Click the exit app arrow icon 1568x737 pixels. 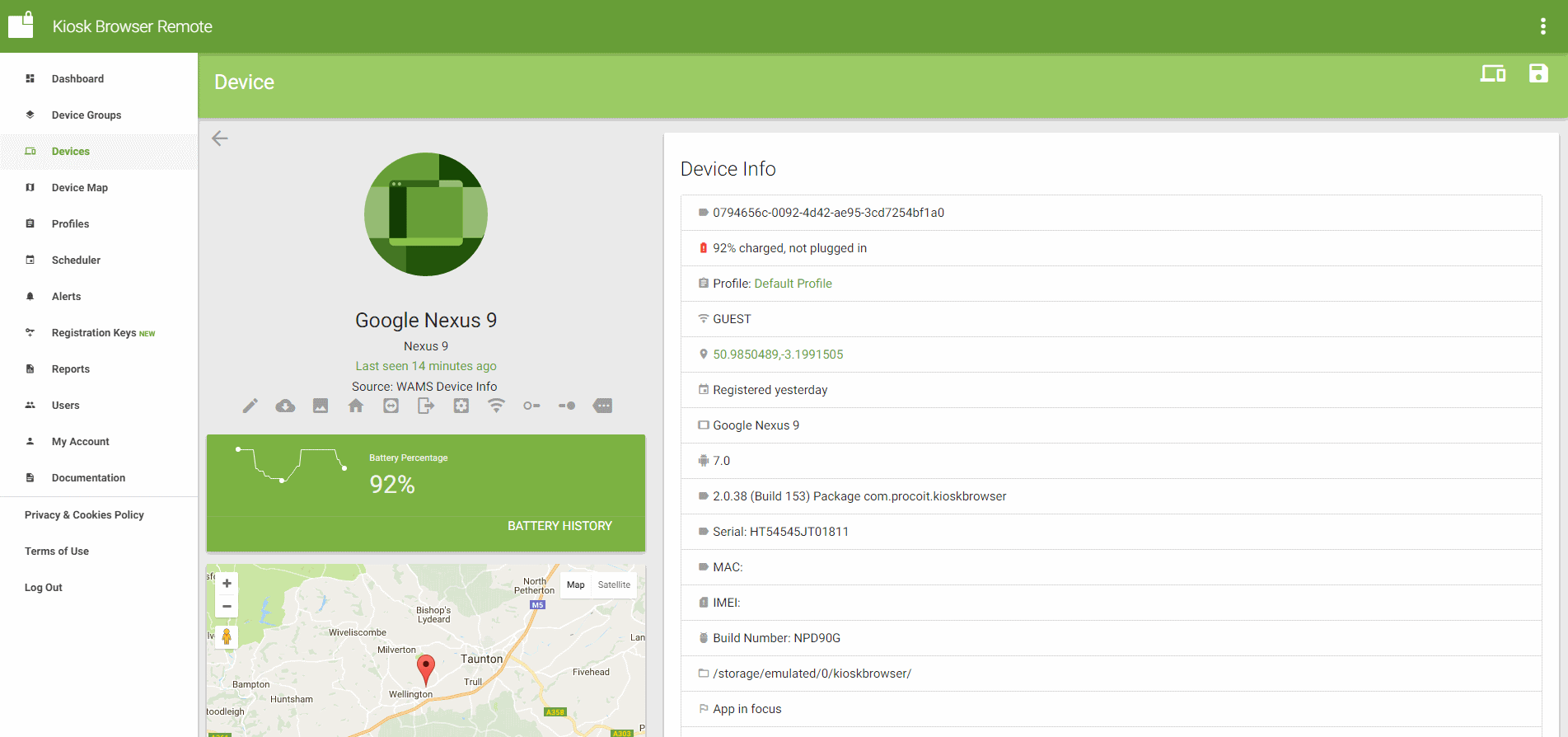[x=426, y=406]
